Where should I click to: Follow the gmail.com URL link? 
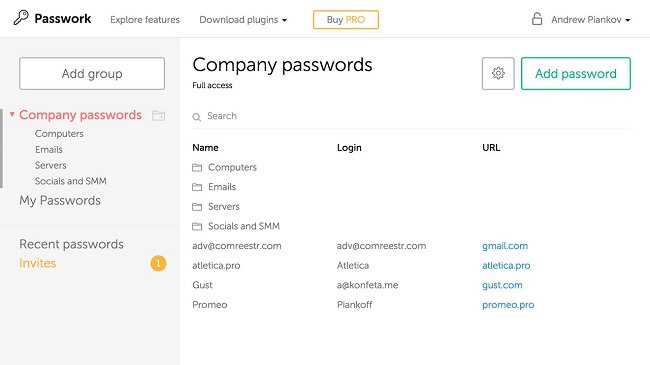click(505, 246)
